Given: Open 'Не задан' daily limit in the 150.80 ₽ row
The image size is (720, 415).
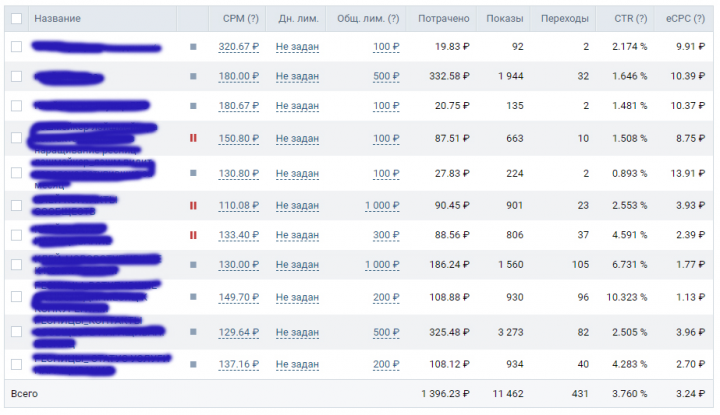Looking at the screenshot, I should click(297, 138).
